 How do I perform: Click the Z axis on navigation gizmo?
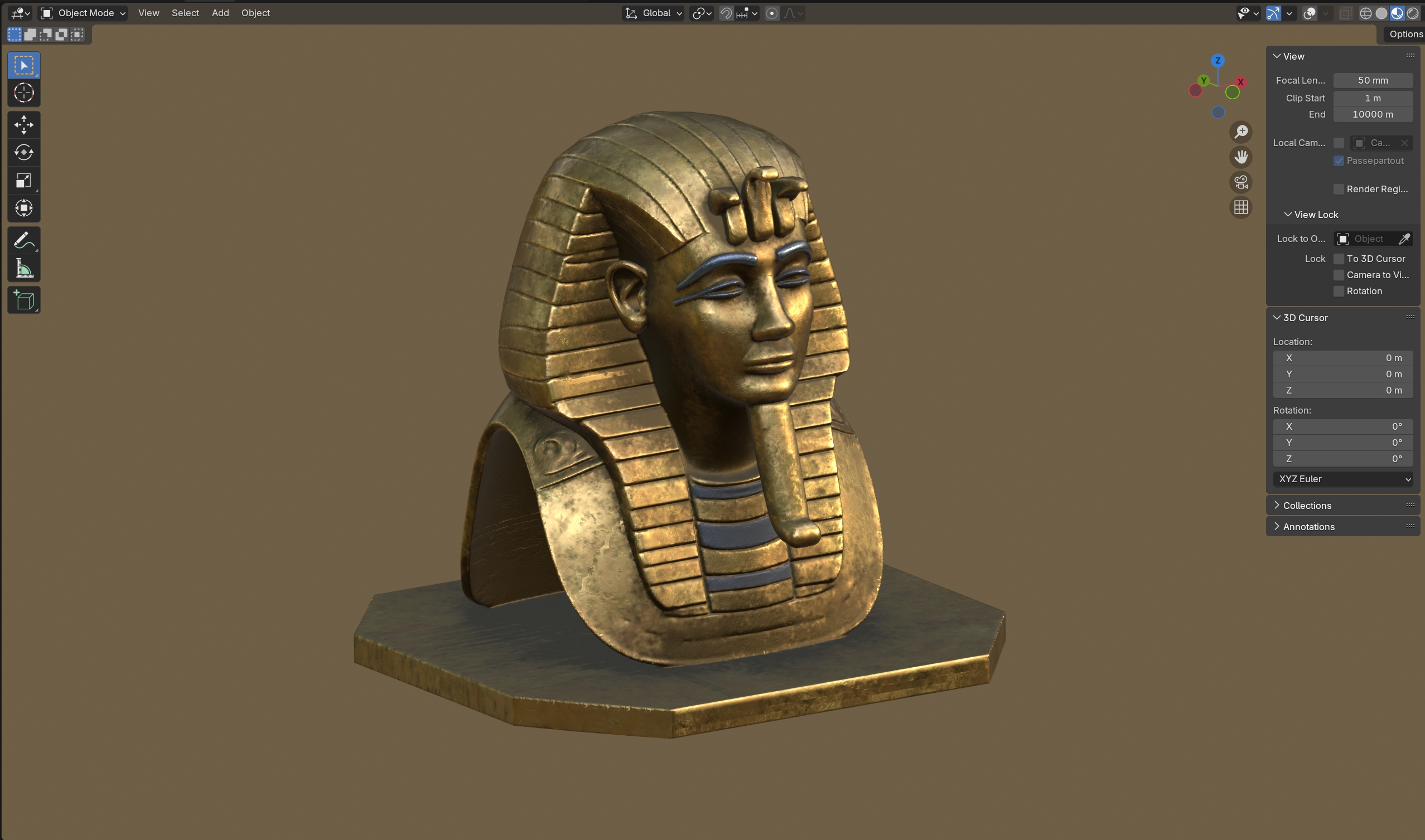coord(1218,61)
